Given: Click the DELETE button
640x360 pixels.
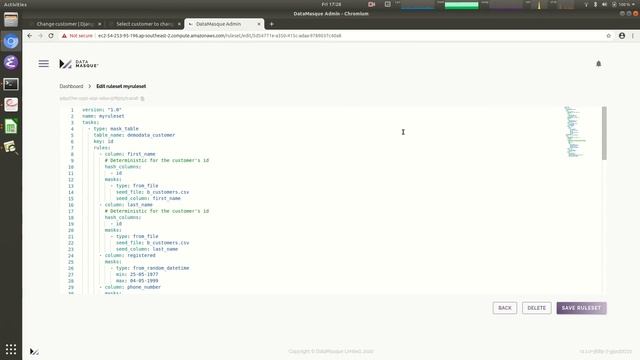Looking at the screenshot, I should pos(536,308).
